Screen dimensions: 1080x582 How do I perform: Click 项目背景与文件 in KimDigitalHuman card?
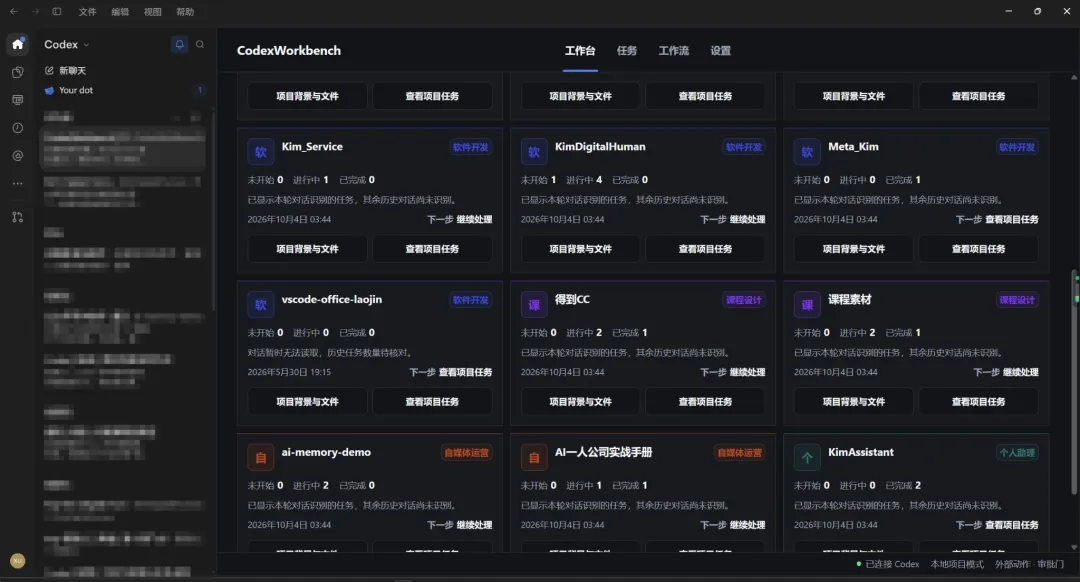580,249
